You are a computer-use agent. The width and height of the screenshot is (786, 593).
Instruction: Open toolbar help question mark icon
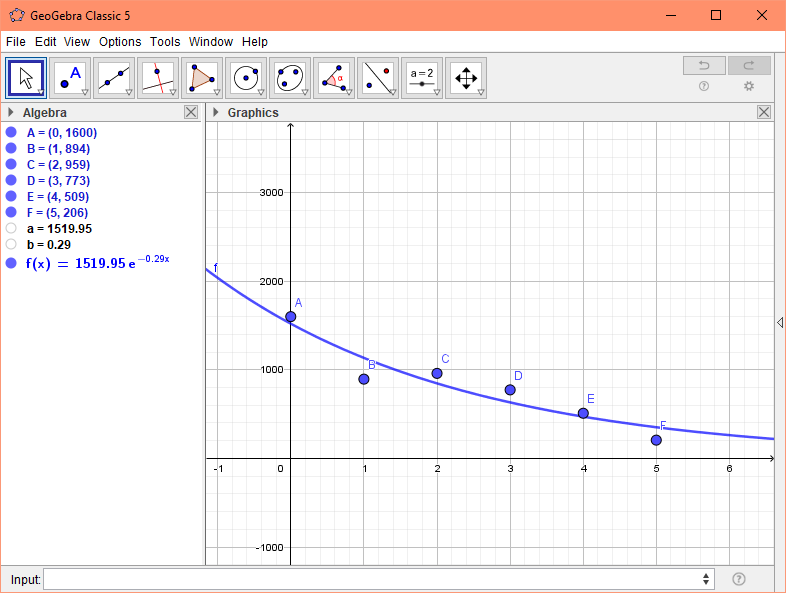coord(704,86)
